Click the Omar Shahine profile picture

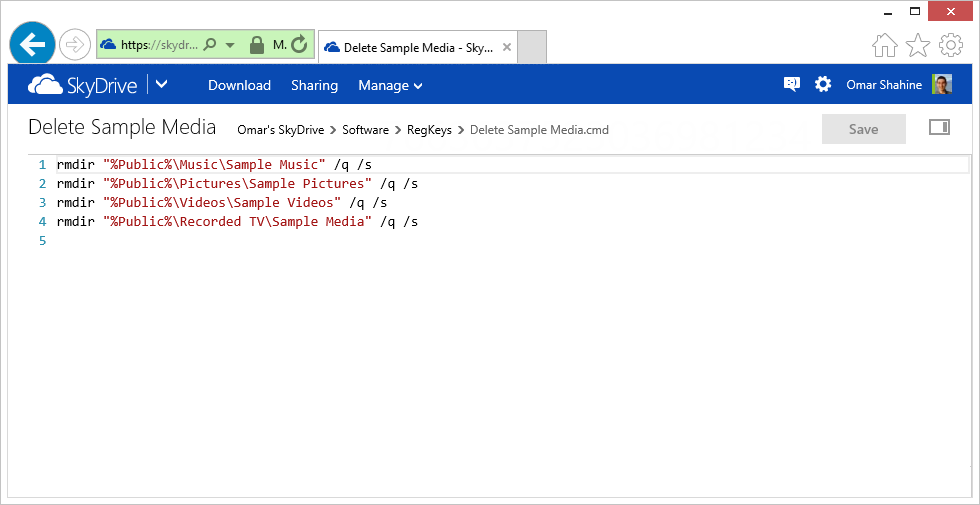click(942, 85)
